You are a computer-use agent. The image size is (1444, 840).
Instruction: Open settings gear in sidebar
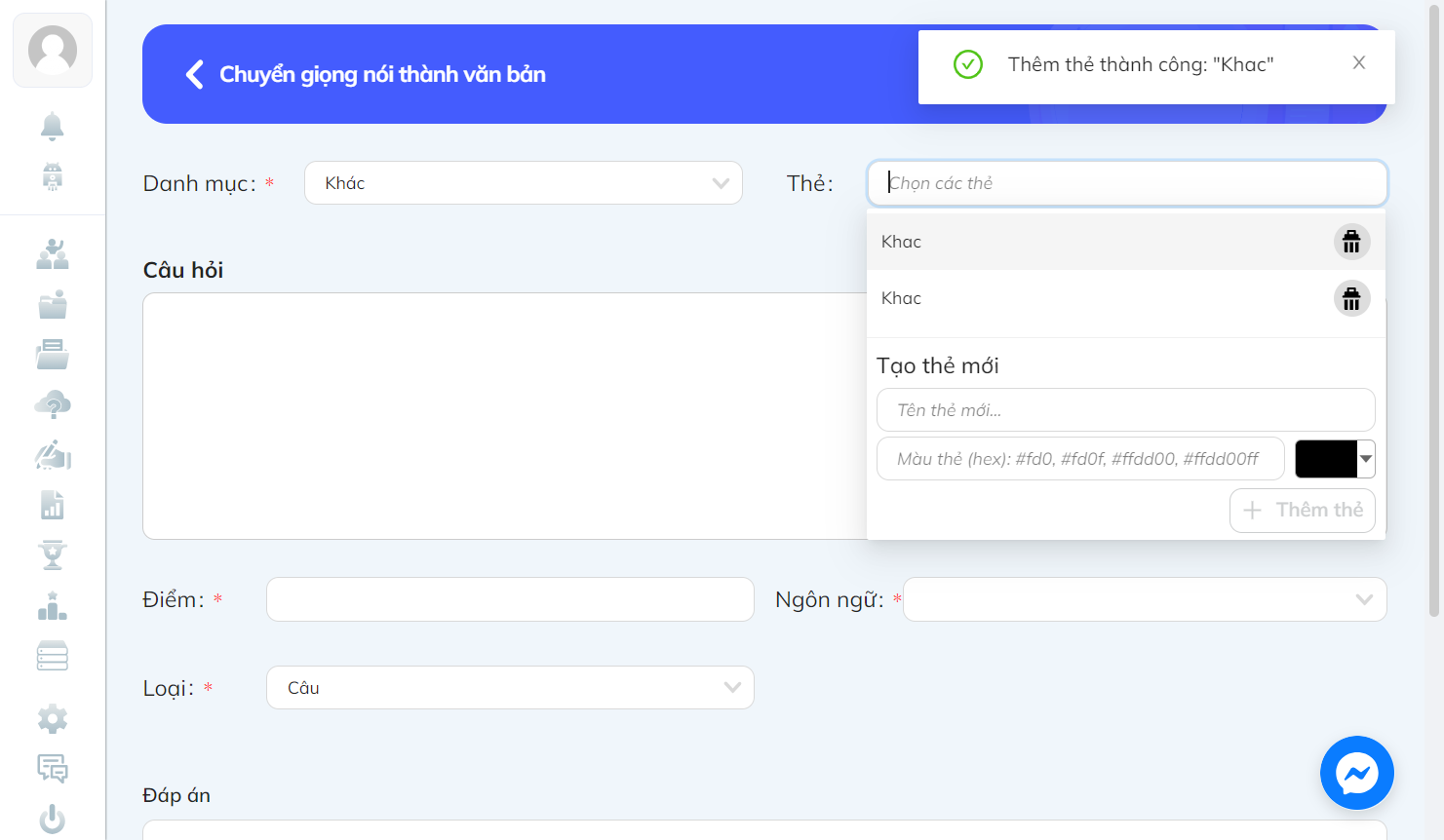(x=53, y=719)
